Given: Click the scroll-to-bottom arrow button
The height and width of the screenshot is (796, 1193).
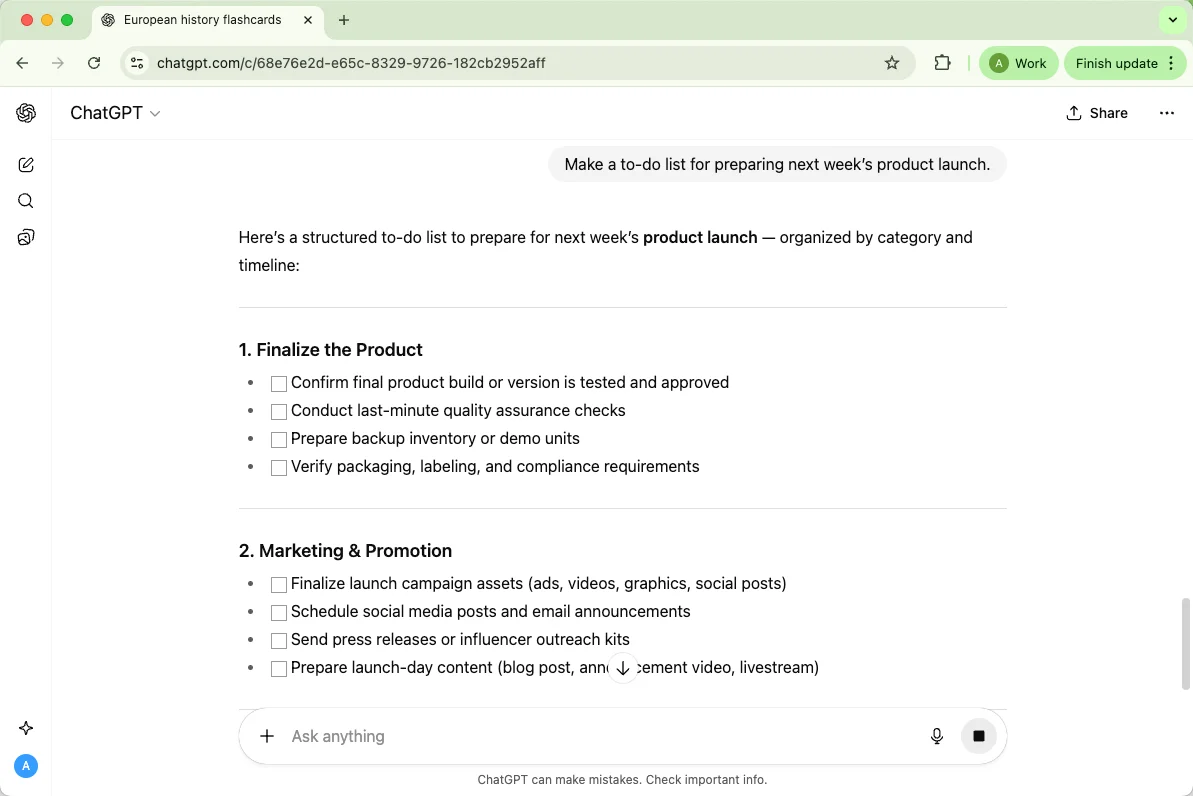Looking at the screenshot, I should click(623, 668).
